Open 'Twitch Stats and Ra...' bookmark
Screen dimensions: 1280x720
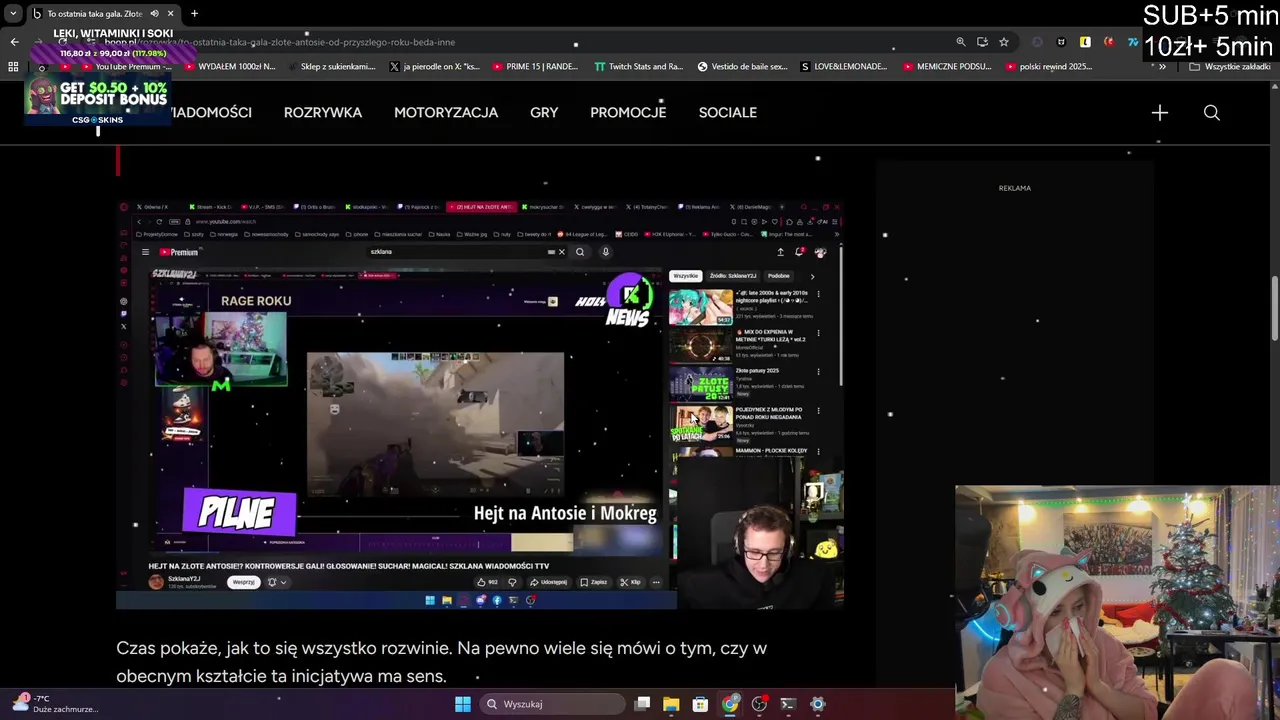[x=638, y=67]
